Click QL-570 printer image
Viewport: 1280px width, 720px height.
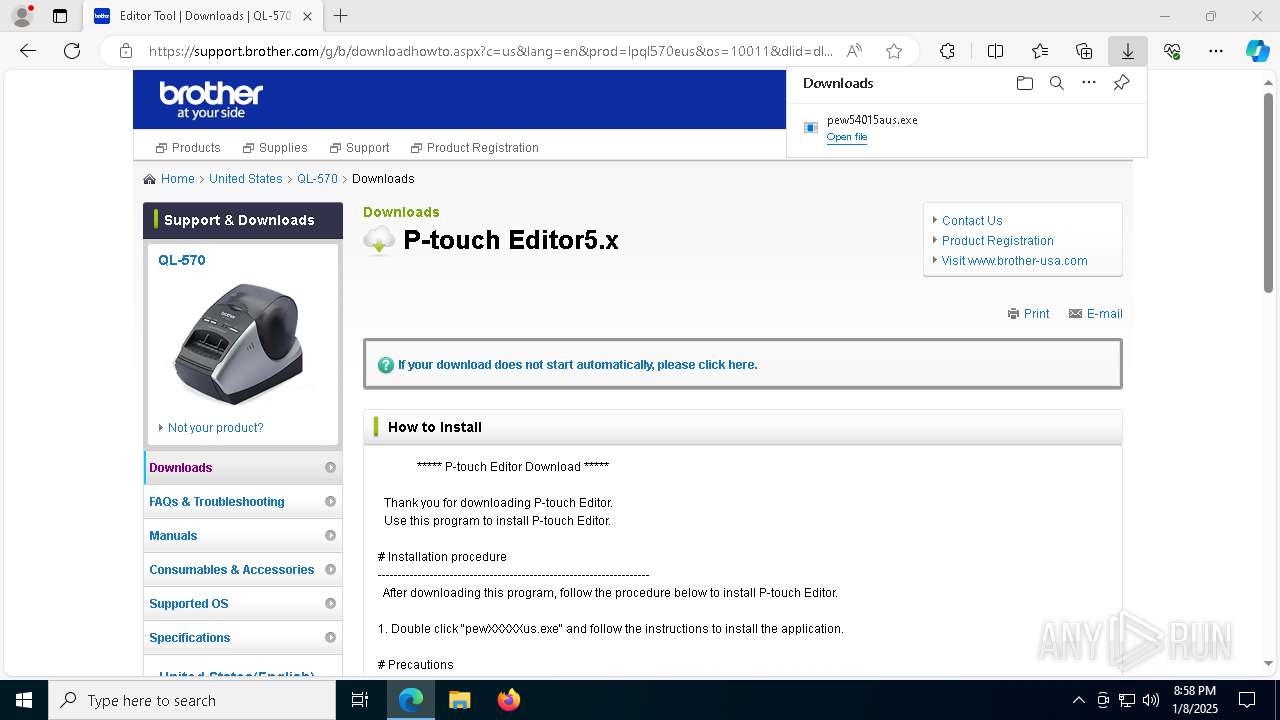(238, 343)
